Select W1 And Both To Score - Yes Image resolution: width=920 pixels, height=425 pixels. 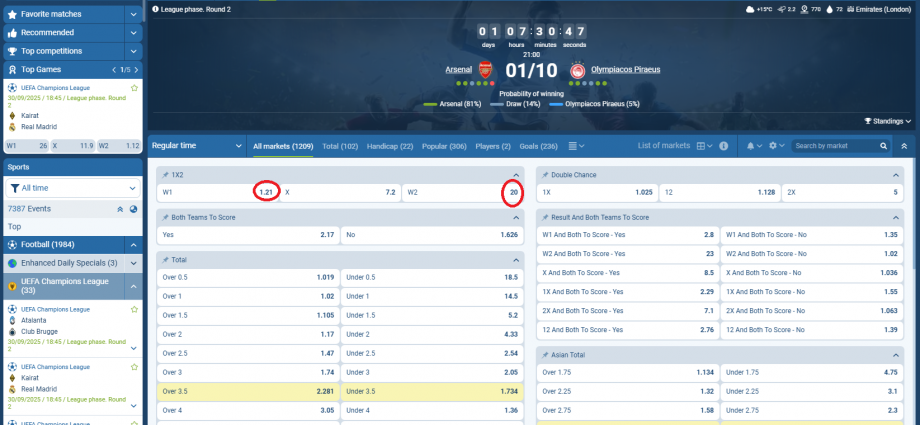tap(628, 234)
